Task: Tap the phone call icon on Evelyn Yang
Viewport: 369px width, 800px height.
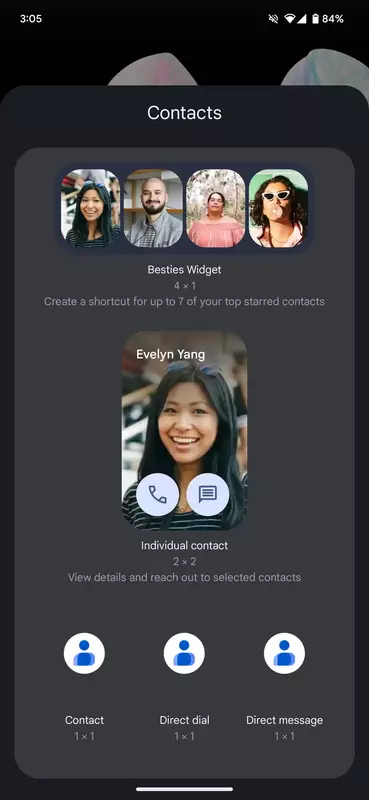Action: click(157, 494)
